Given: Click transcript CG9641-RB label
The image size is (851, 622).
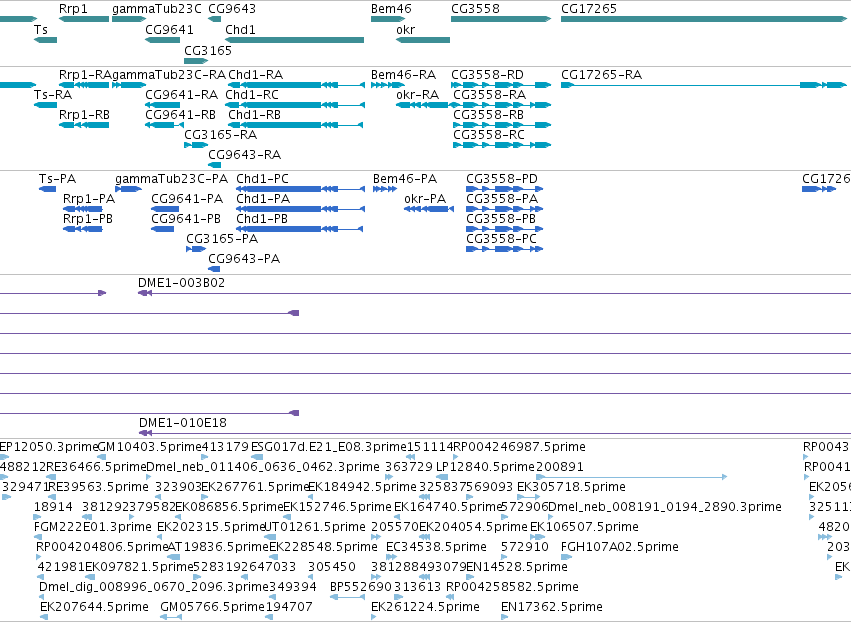Looking at the screenshot, I should 181,115.
